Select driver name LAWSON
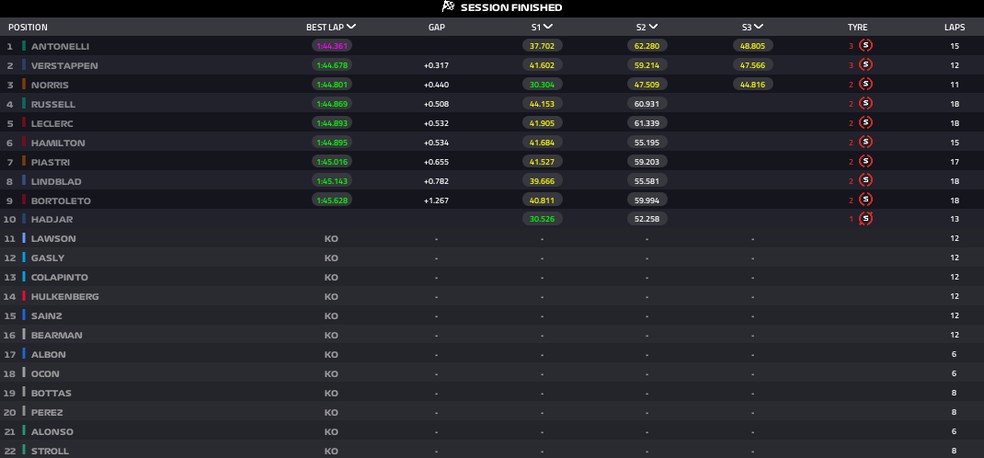This screenshot has width=984, height=458. [x=53, y=238]
